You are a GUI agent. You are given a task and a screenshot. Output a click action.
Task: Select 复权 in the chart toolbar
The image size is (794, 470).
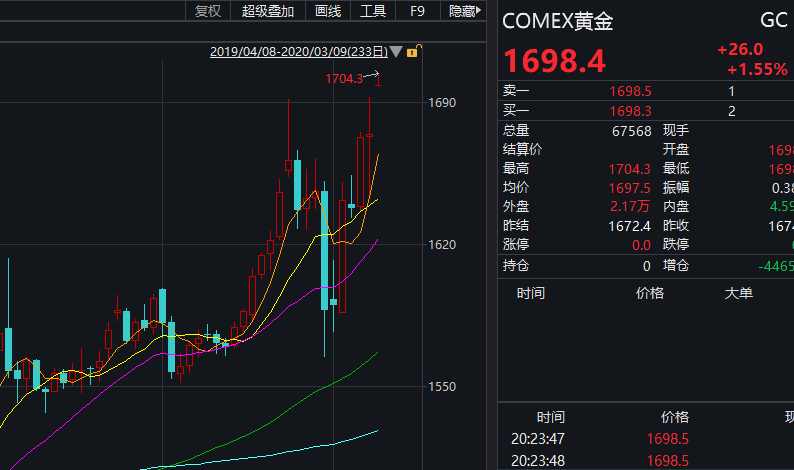point(208,11)
